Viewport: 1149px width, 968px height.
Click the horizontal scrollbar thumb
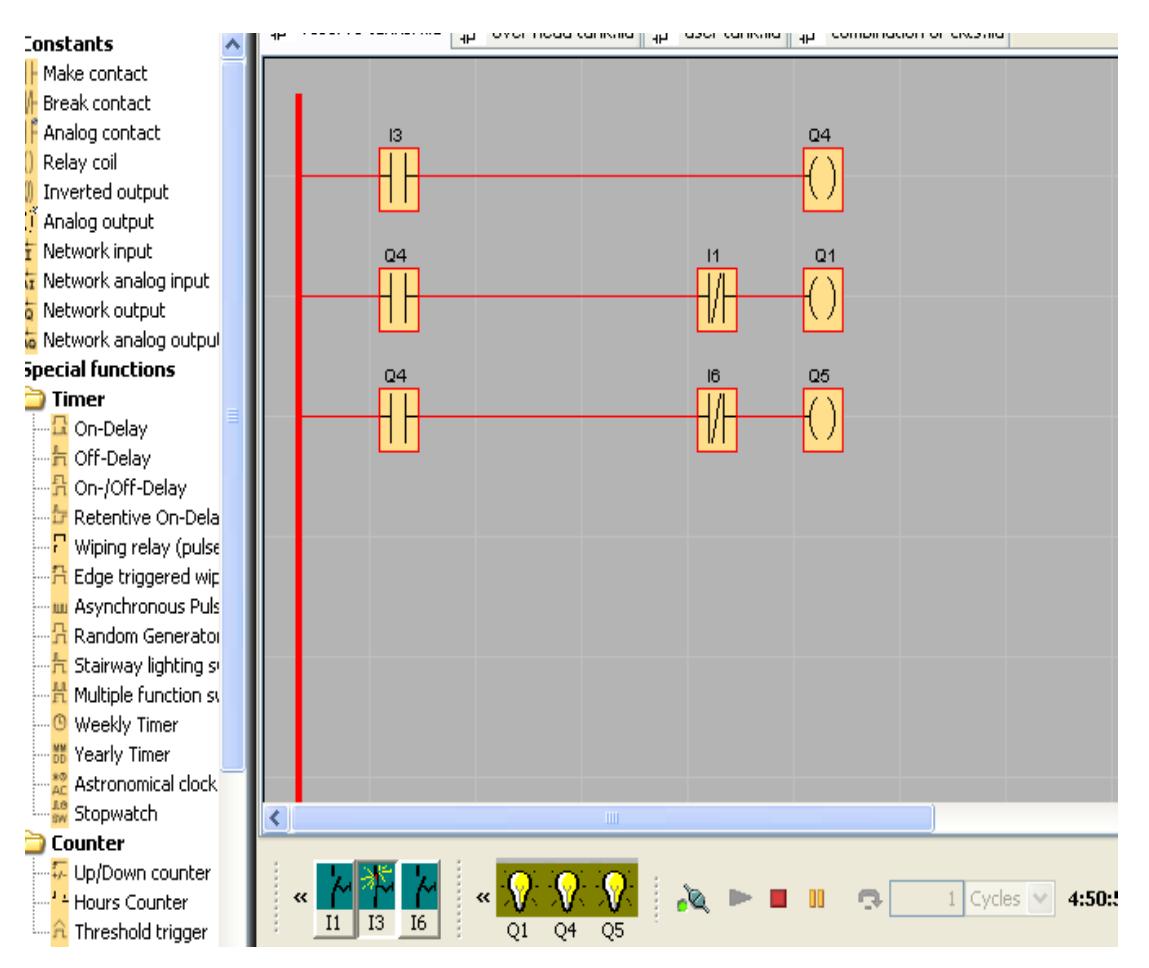pos(613,818)
